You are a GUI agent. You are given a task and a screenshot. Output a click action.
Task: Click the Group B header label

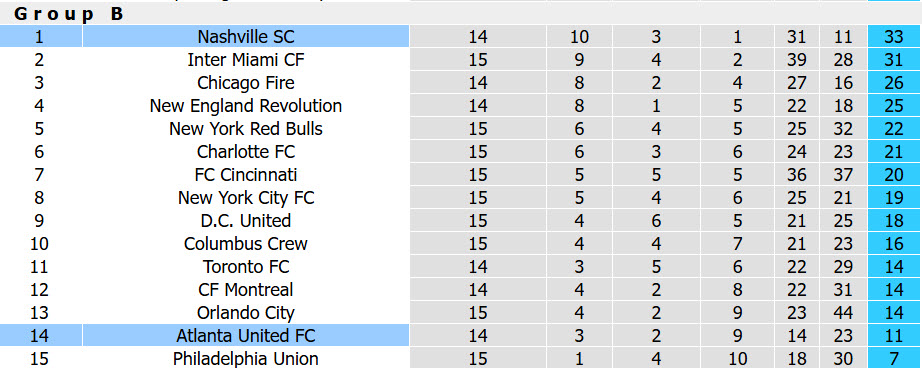[x=69, y=14]
